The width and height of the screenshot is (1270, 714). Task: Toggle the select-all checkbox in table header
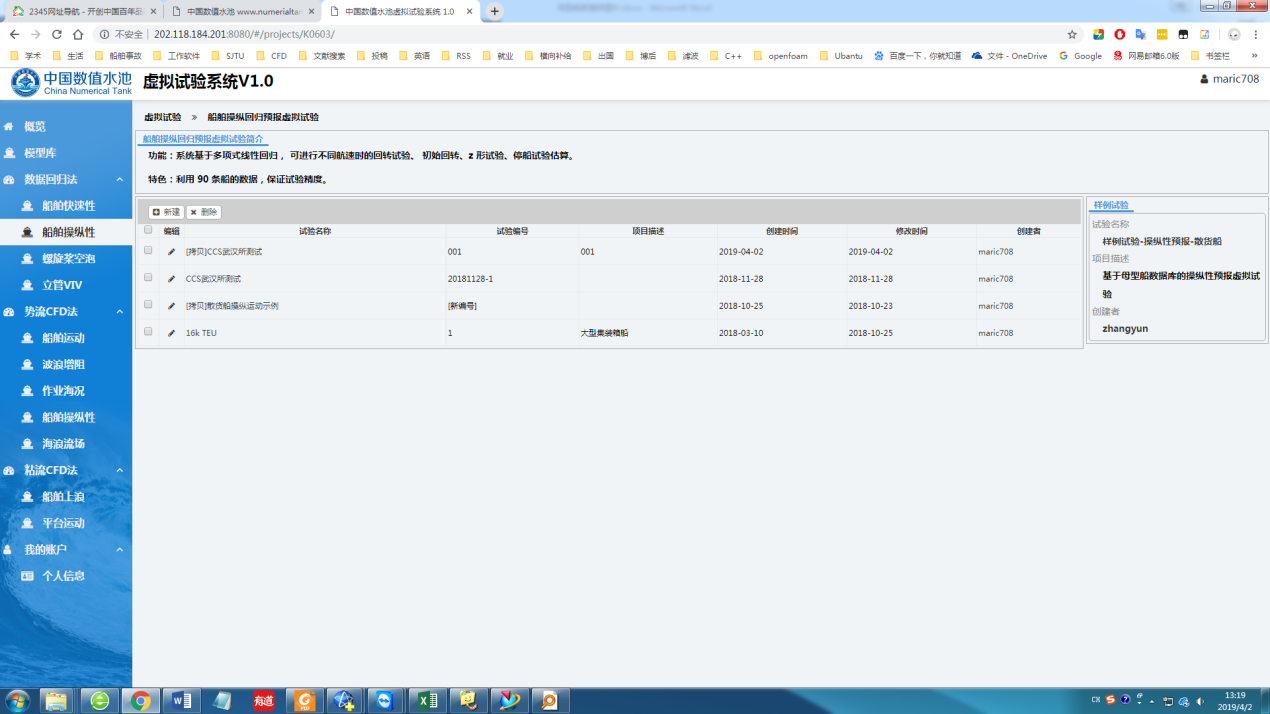coord(148,230)
